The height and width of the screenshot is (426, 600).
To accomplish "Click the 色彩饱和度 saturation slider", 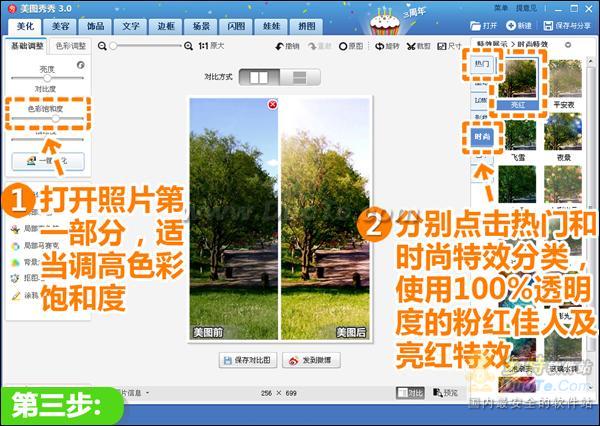I will coord(56,118).
